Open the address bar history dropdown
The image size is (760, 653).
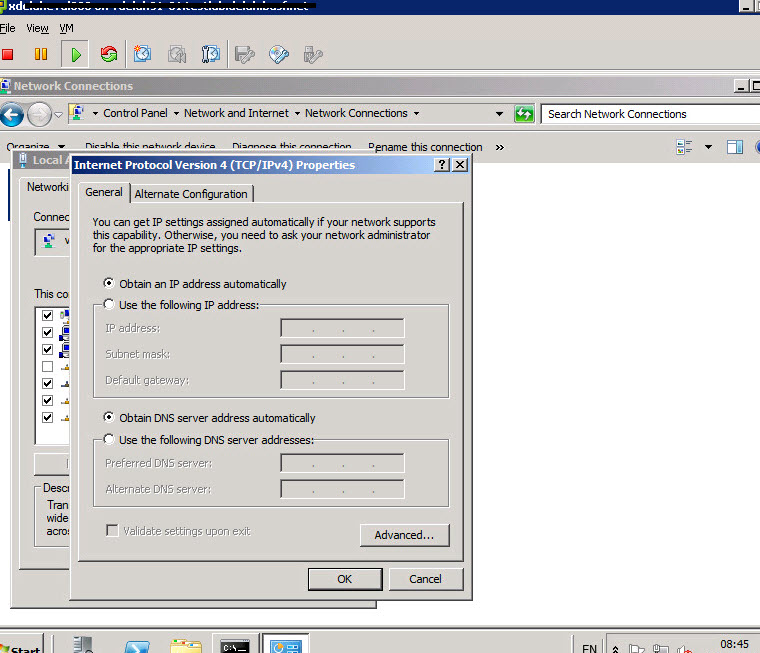[x=499, y=114]
